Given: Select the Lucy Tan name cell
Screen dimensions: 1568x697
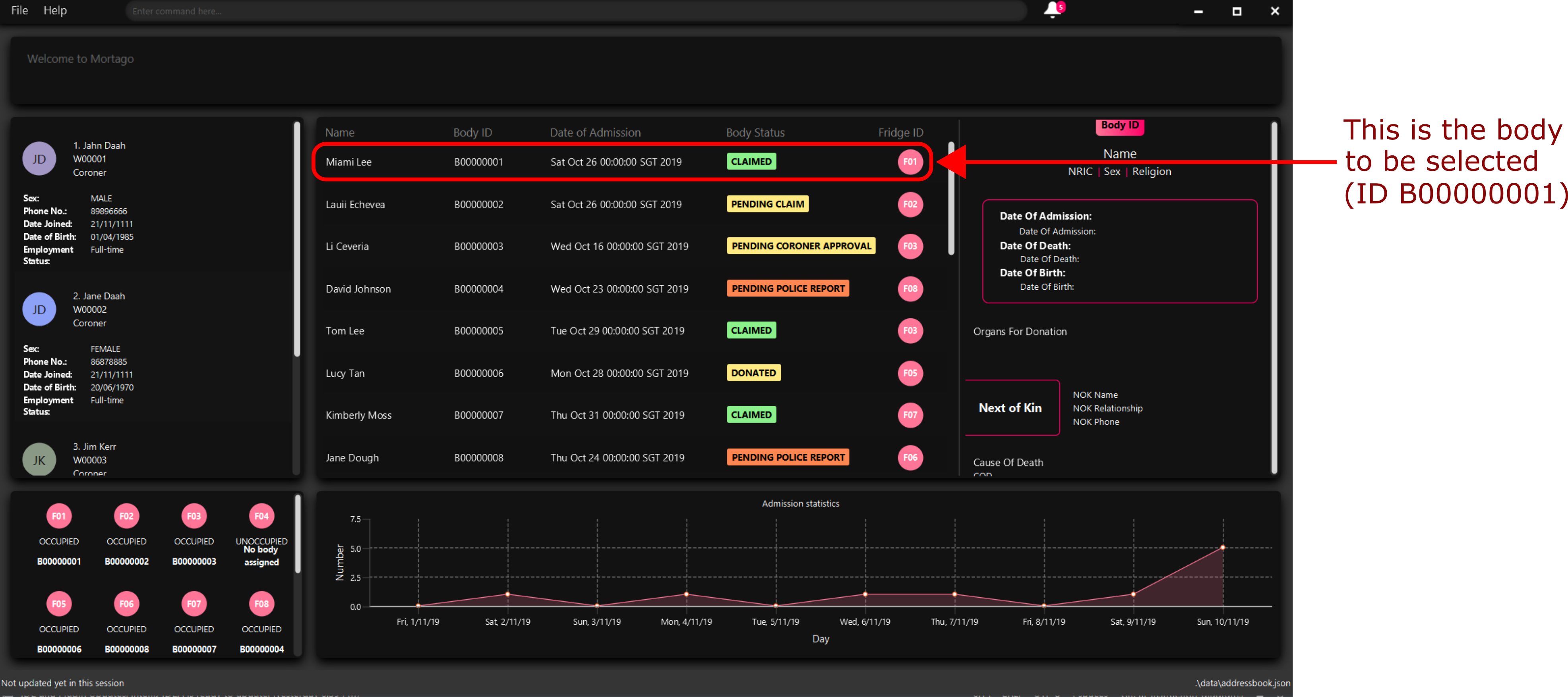Looking at the screenshot, I should point(345,374).
